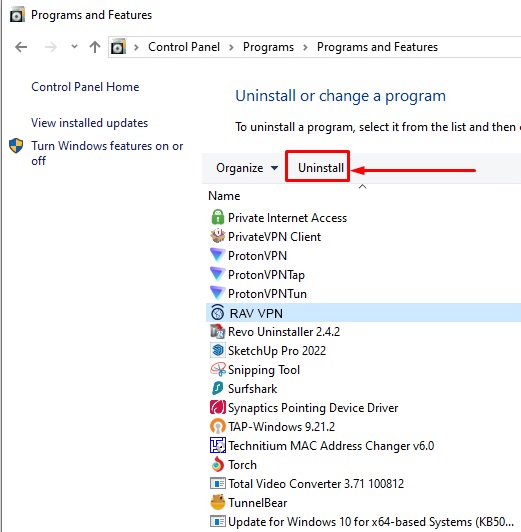Expand chevron after Control Panel in address bar
Viewport: 521px width, 532px height.
point(231,47)
